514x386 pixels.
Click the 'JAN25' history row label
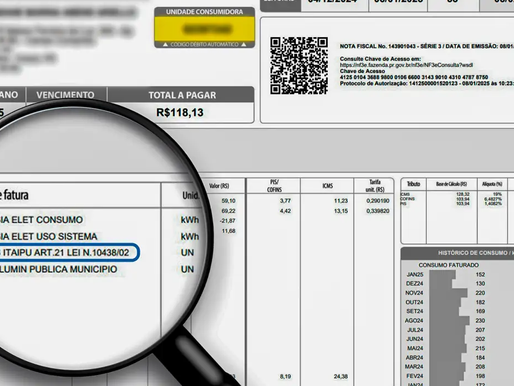[415, 275]
